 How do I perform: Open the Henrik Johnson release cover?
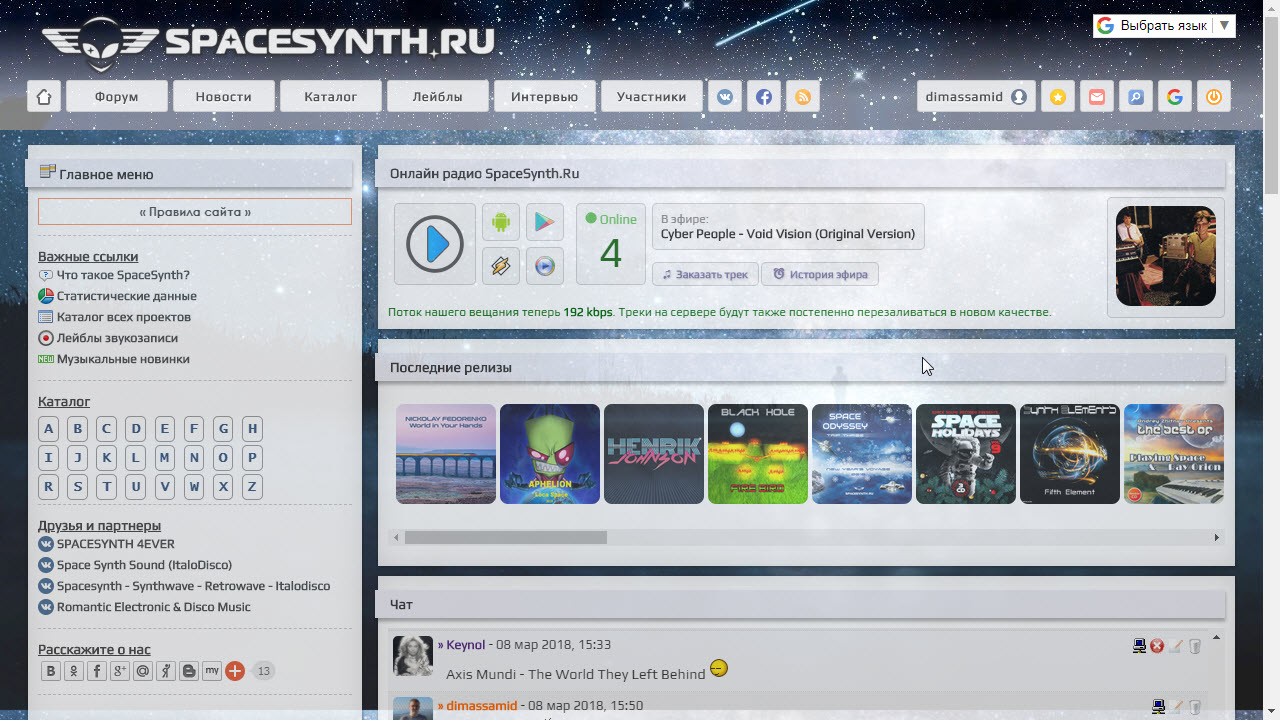point(654,454)
